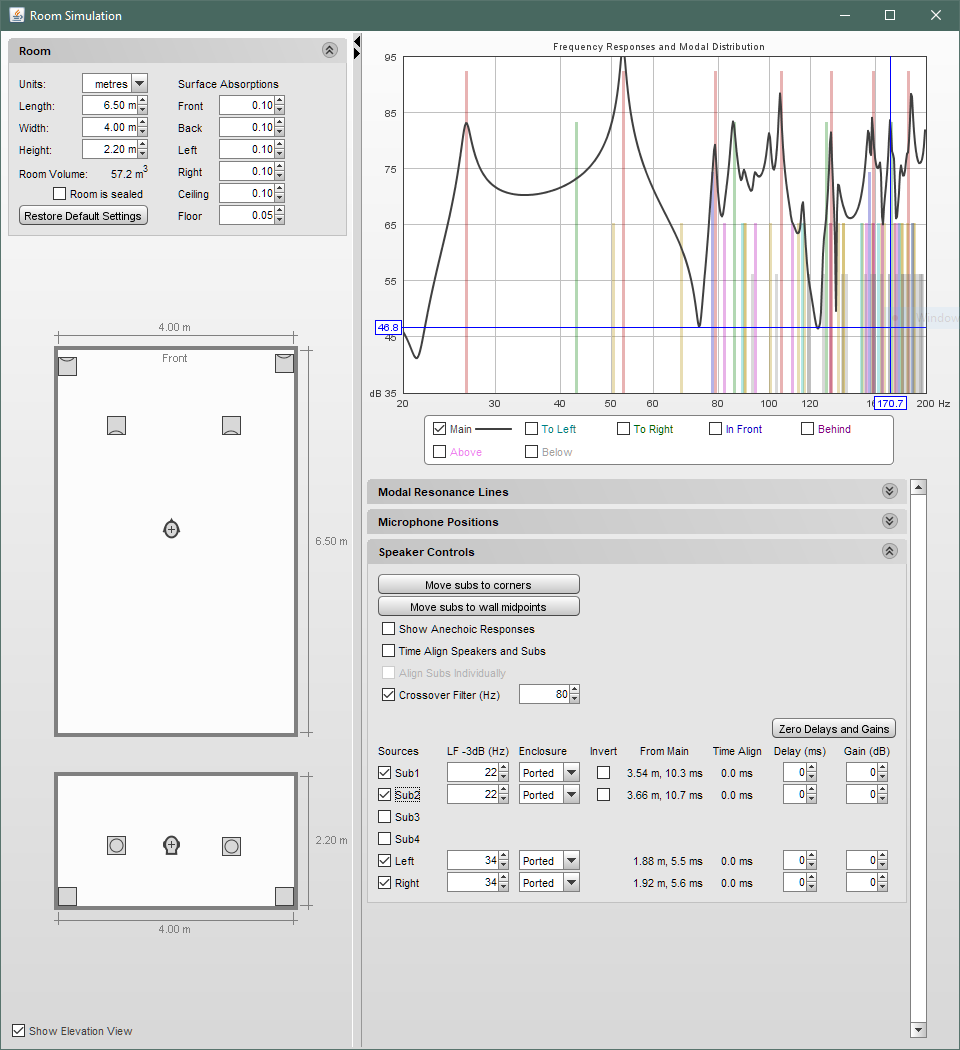Click the front-left corner subwoofer icon in plan view
Screen dimensions: 960x1050
pos(67,365)
